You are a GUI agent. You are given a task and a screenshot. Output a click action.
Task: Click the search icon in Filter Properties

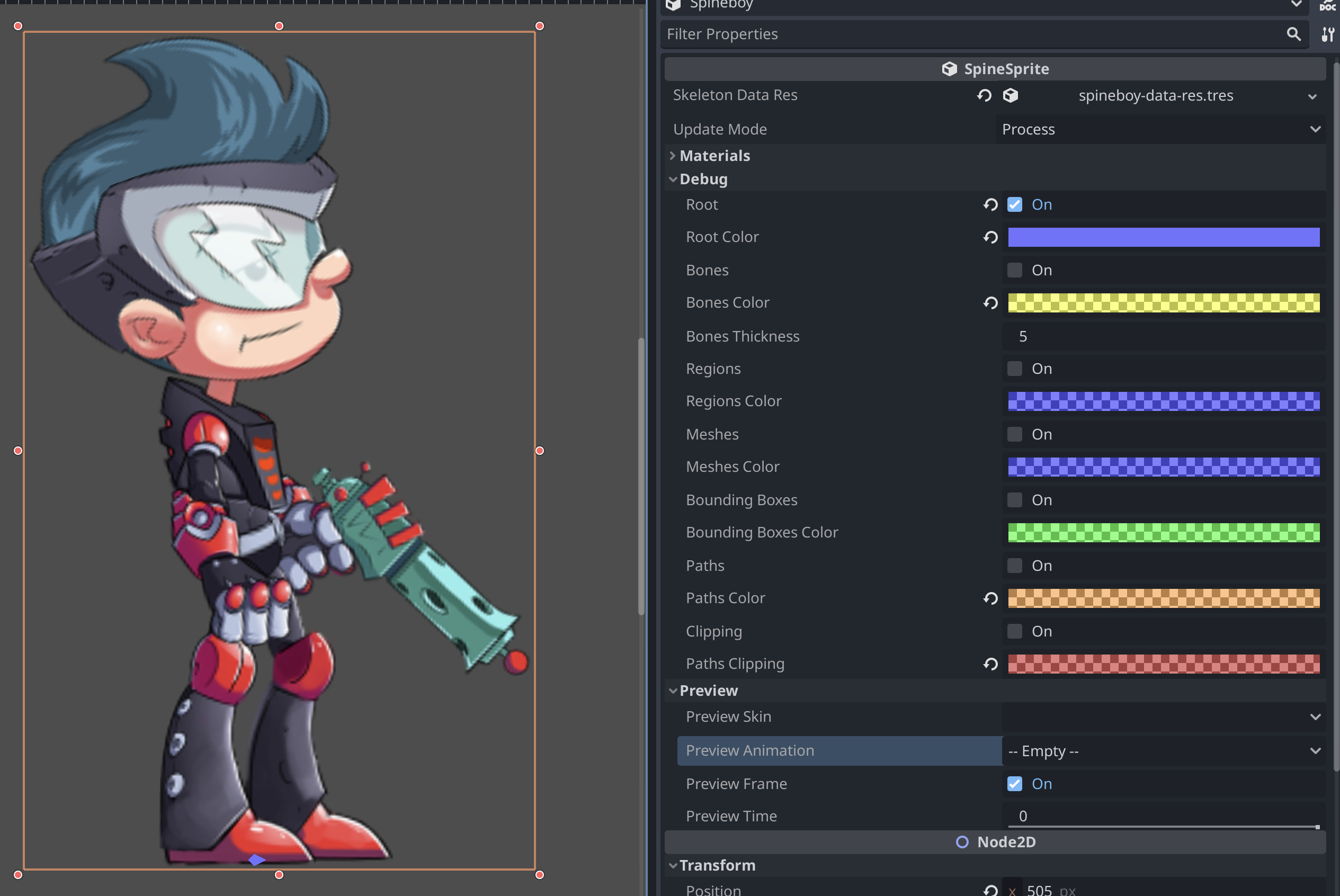1294,34
